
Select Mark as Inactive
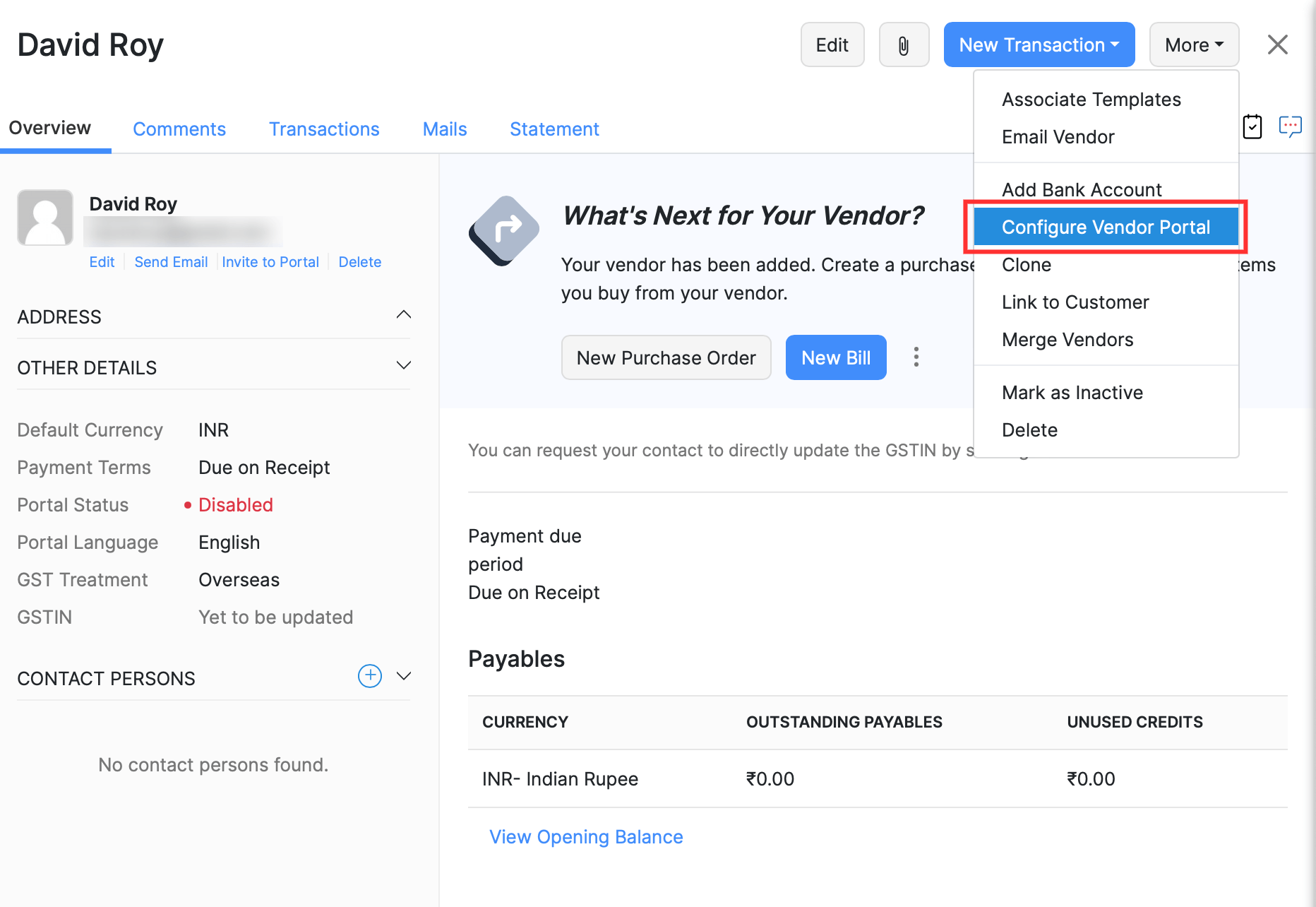click(1072, 392)
